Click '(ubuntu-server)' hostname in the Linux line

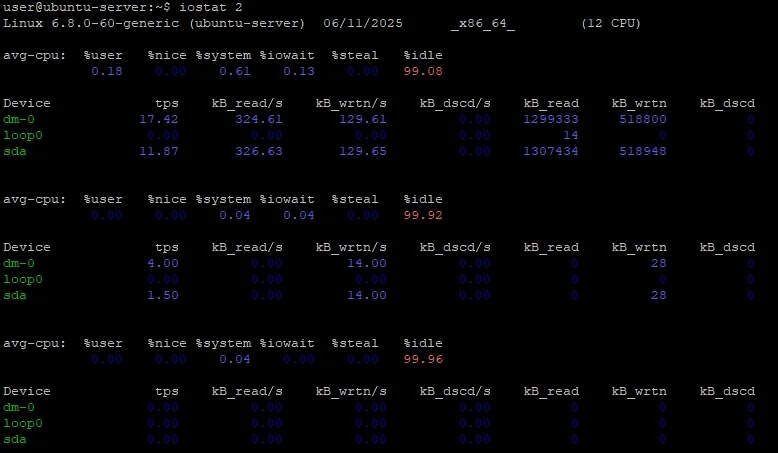pos(247,23)
